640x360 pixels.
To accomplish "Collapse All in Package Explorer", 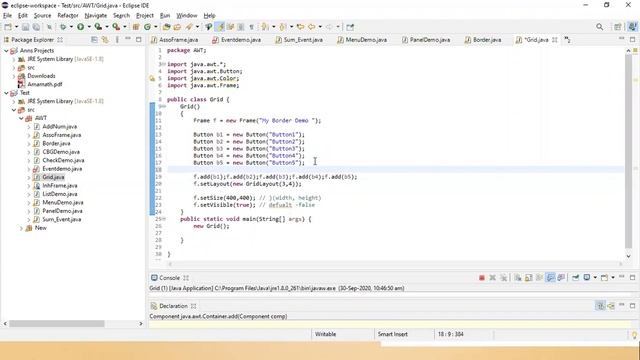I will [x=94, y=40].
